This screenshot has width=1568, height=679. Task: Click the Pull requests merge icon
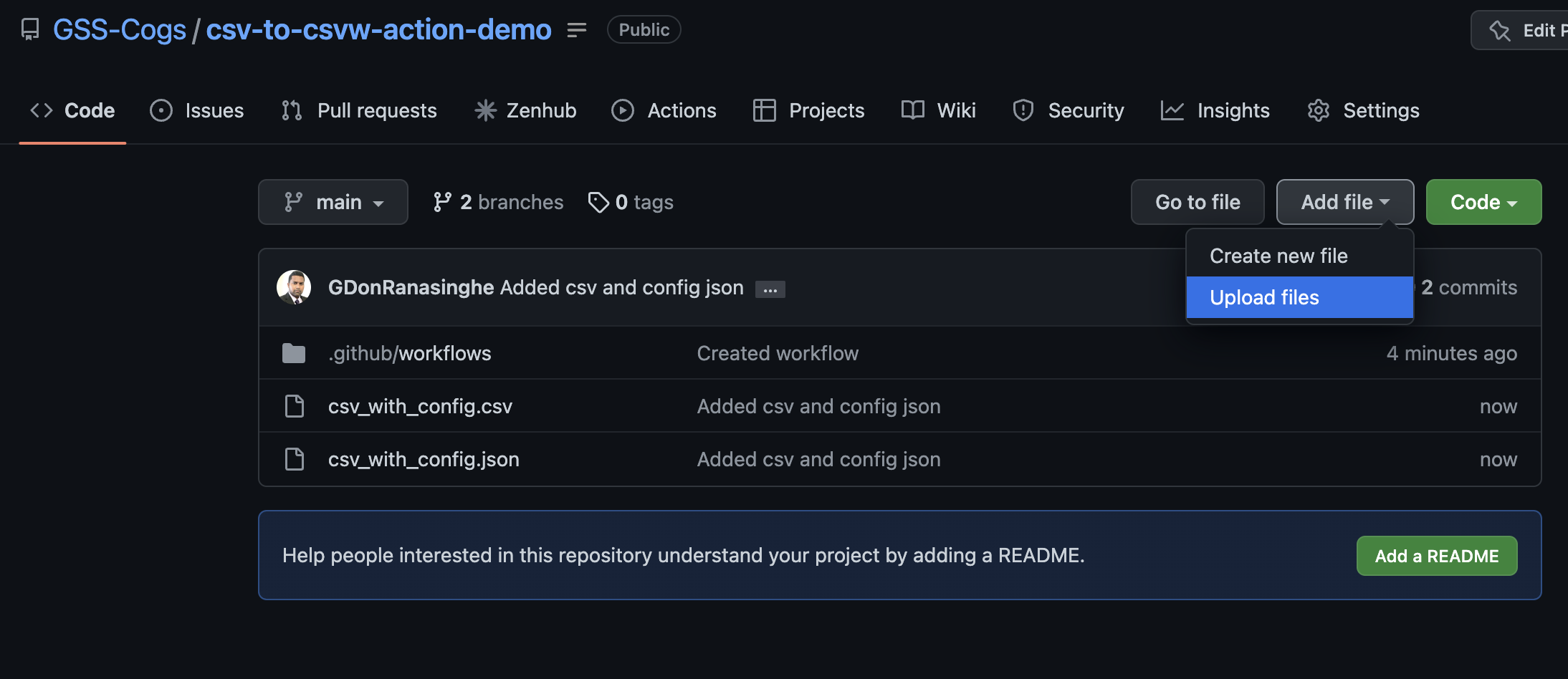click(x=292, y=110)
